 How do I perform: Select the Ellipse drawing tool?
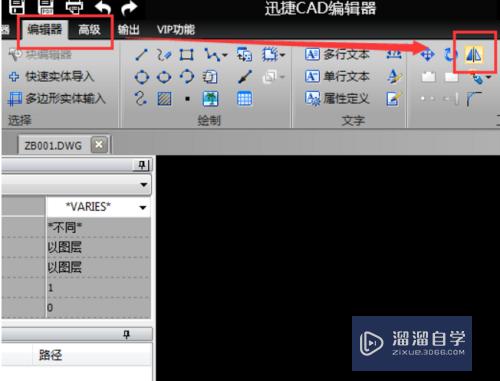pyautogui.click(x=164, y=77)
